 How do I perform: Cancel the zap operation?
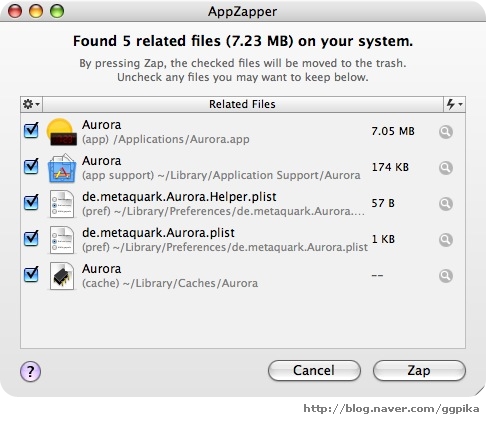pyautogui.click(x=314, y=370)
